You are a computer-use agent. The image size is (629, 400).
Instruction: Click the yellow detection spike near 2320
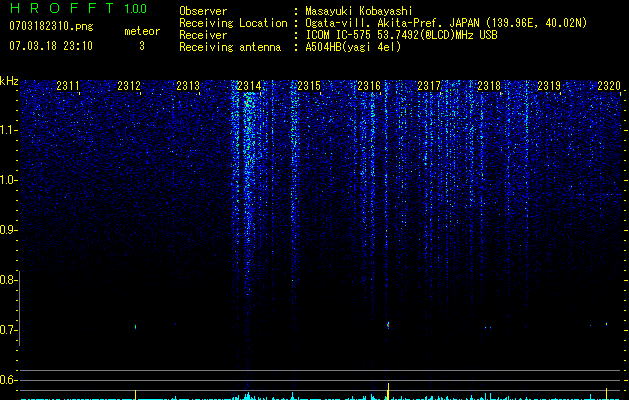point(607,393)
